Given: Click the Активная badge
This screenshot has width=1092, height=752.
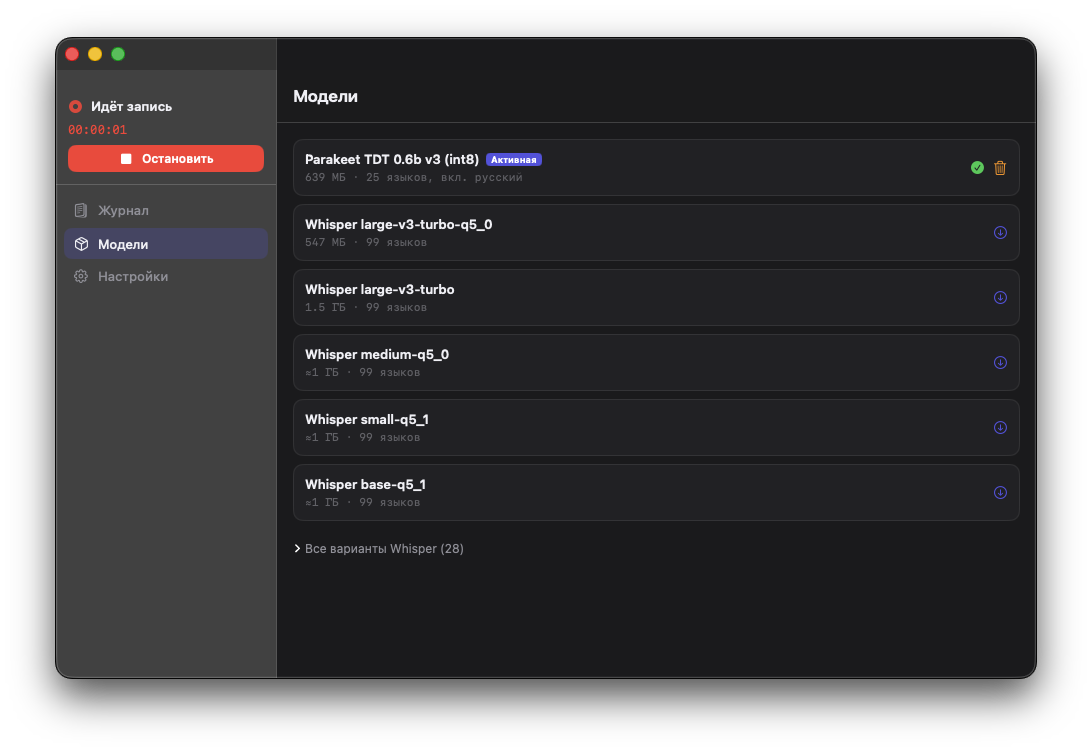Looking at the screenshot, I should pyautogui.click(x=514, y=159).
